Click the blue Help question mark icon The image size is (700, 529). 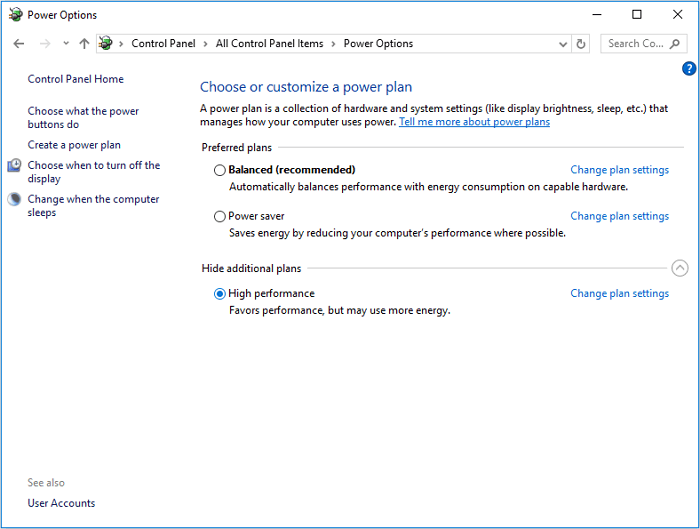tap(689, 69)
